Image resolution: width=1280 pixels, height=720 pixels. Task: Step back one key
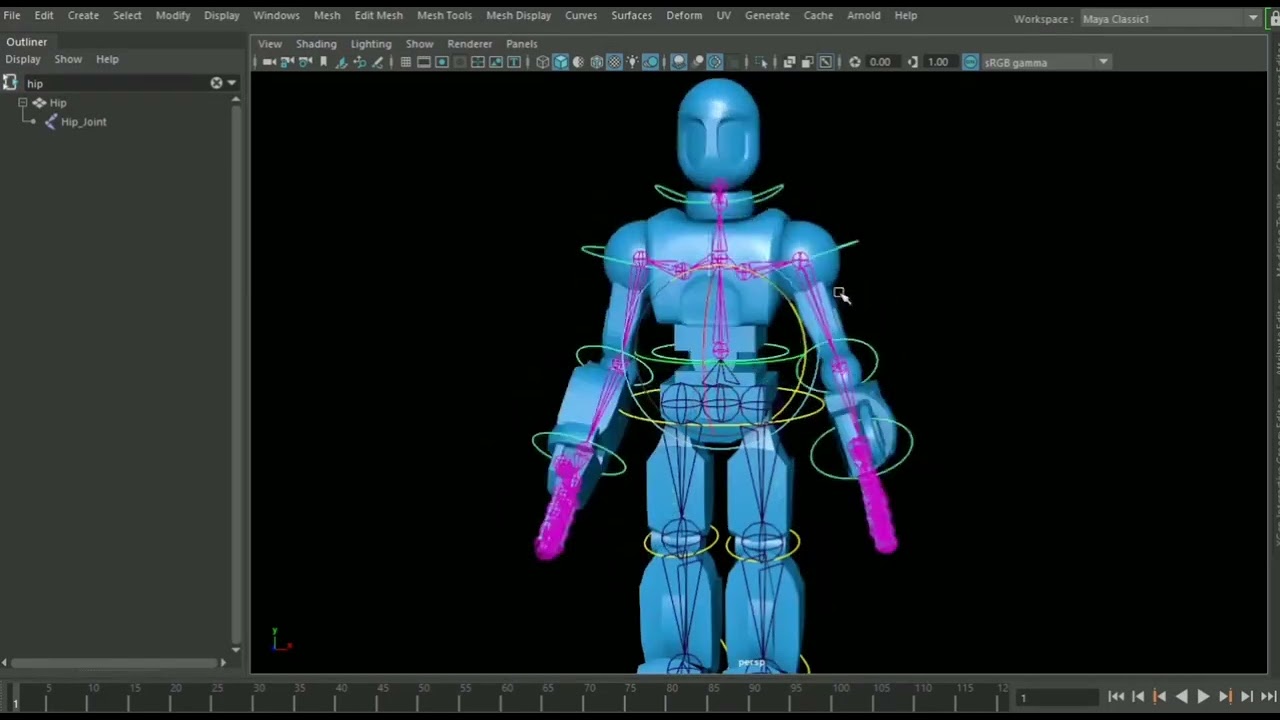click(x=1160, y=697)
